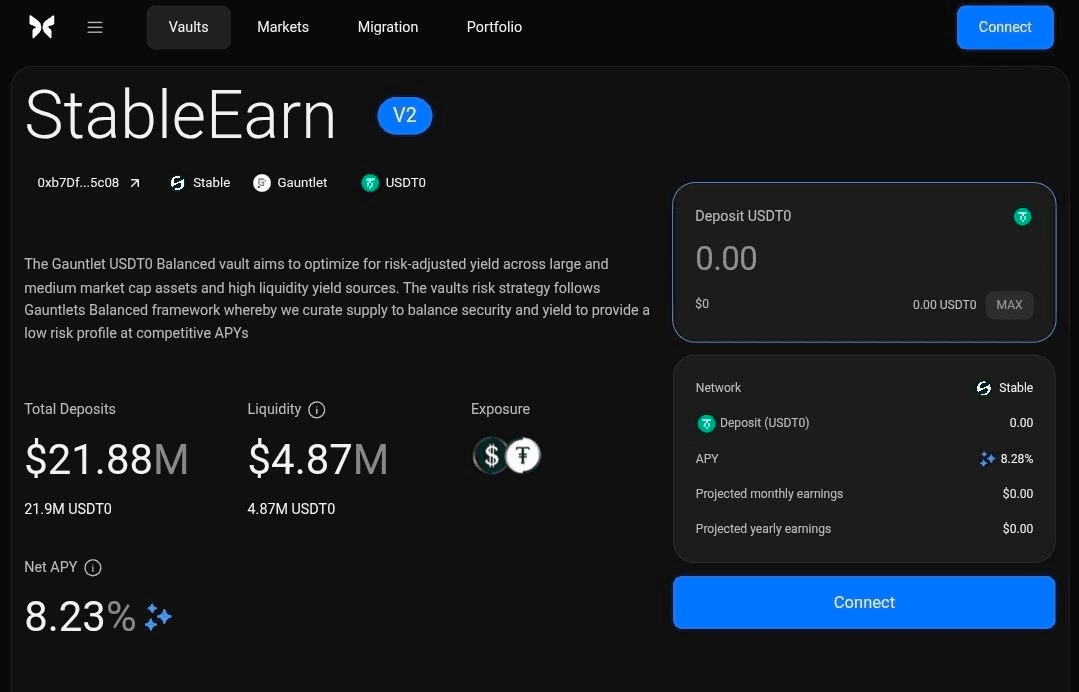This screenshot has height=692, width=1079.
Task: Click the Morpho butterfly logo
Action: pyautogui.click(x=41, y=27)
